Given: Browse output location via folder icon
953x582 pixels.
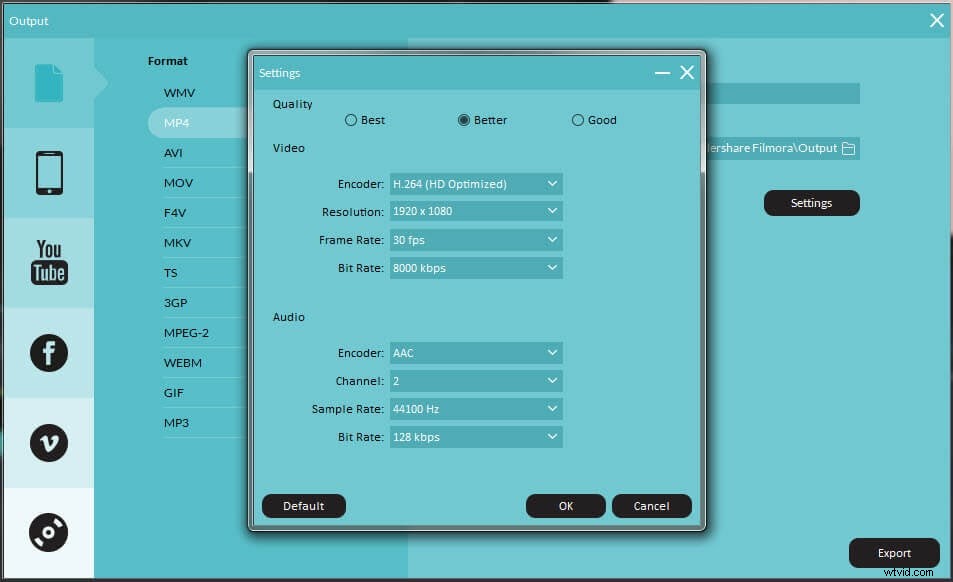Looking at the screenshot, I should [x=847, y=148].
